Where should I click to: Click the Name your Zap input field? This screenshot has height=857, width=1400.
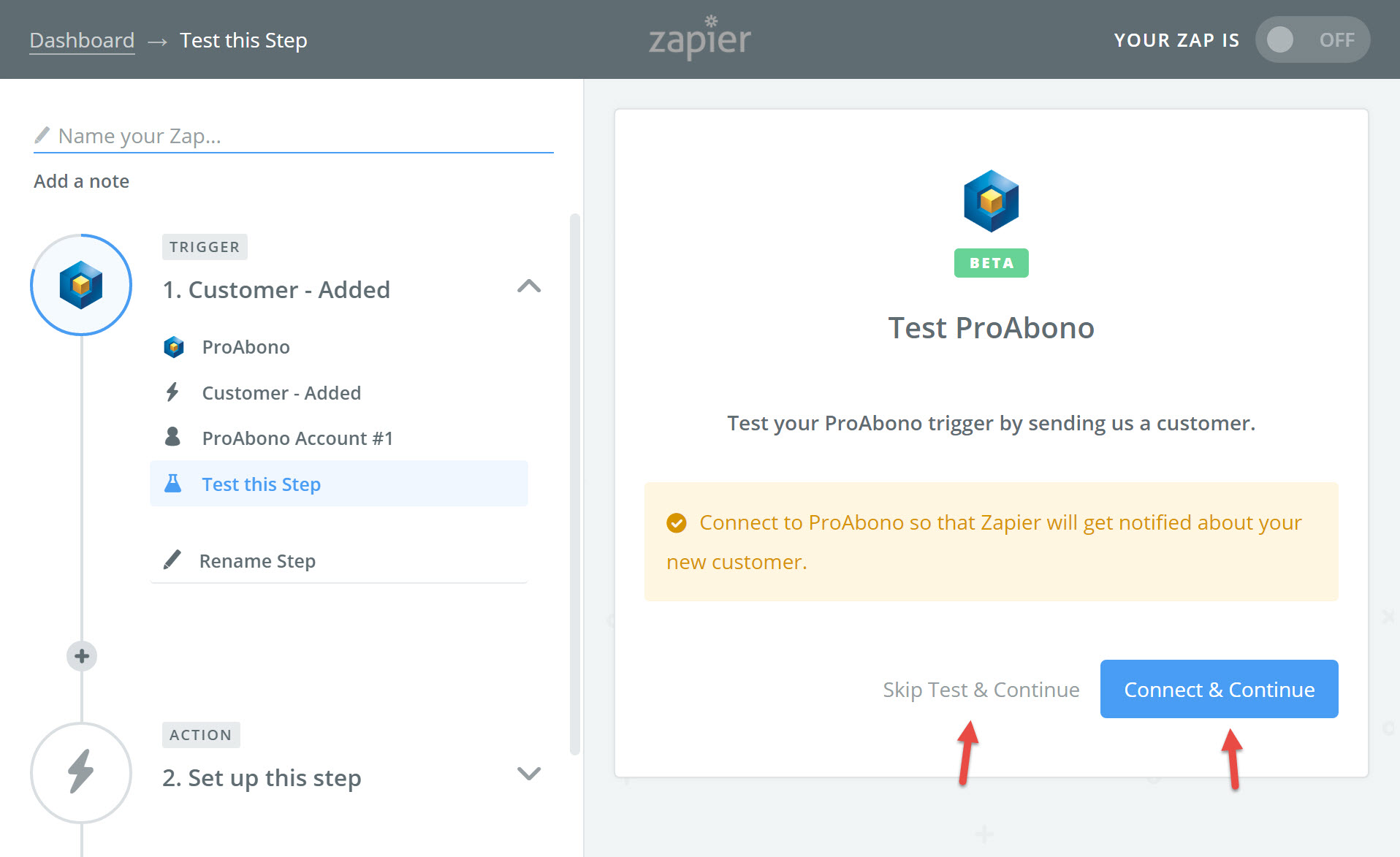294,136
